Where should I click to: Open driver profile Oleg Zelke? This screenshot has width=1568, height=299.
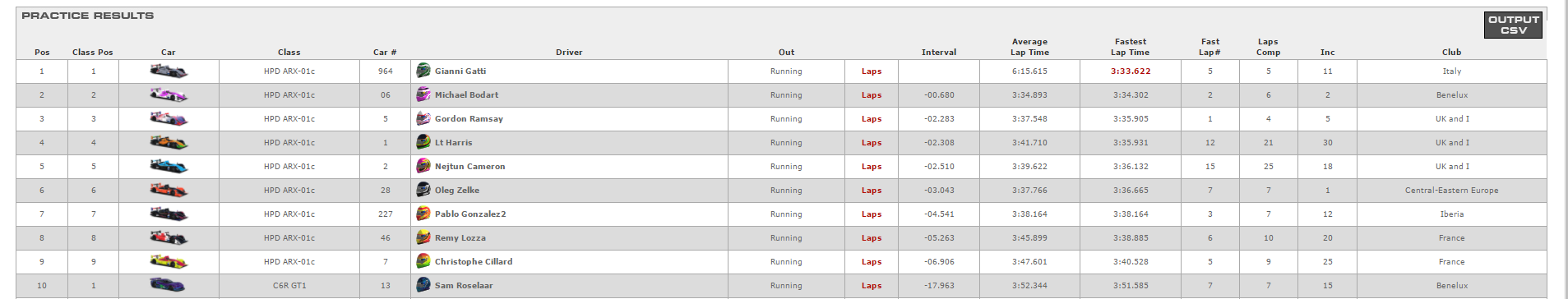point(457,191)
